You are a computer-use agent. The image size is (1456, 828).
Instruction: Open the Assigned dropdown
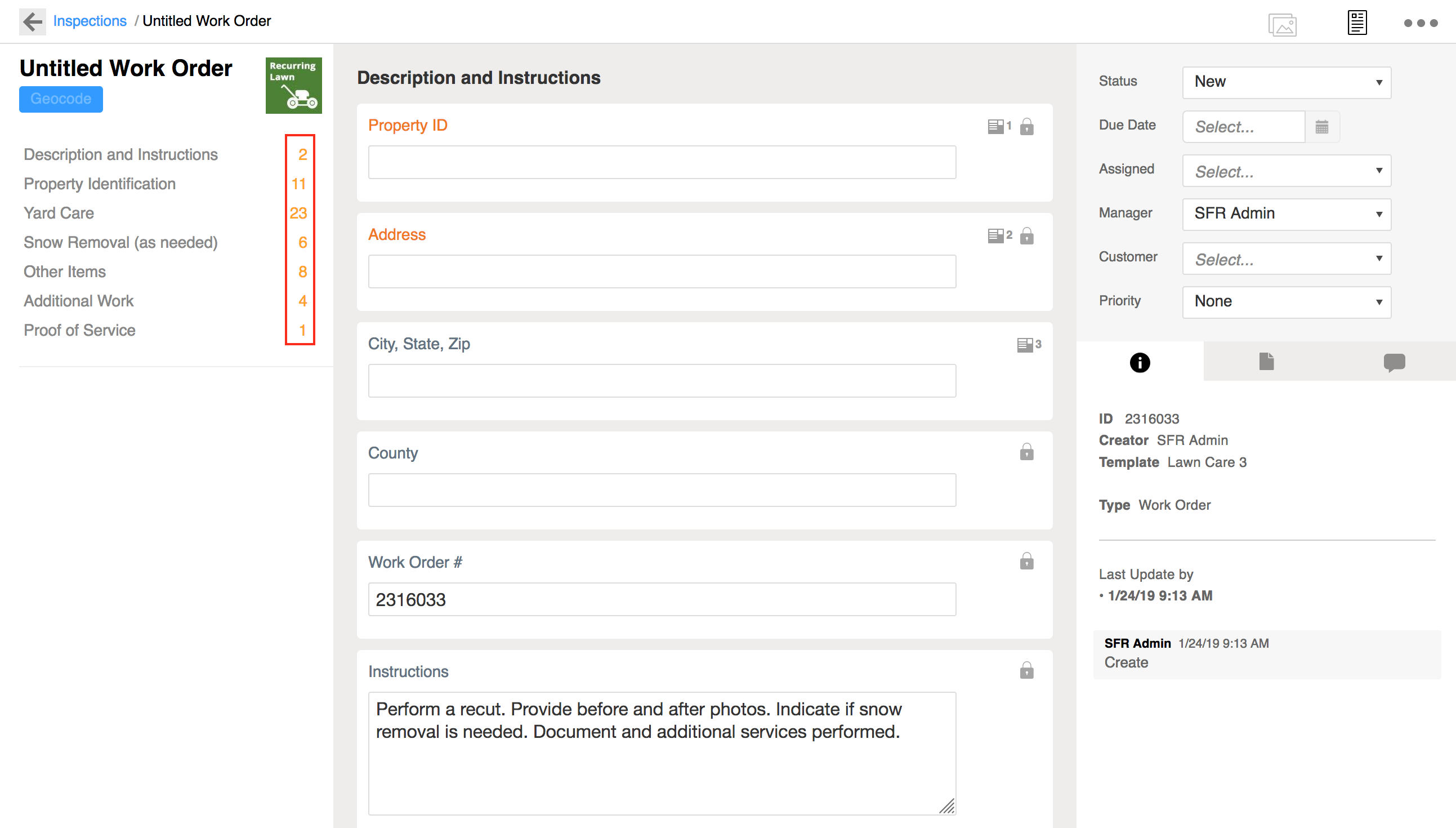coord(1286,171)
